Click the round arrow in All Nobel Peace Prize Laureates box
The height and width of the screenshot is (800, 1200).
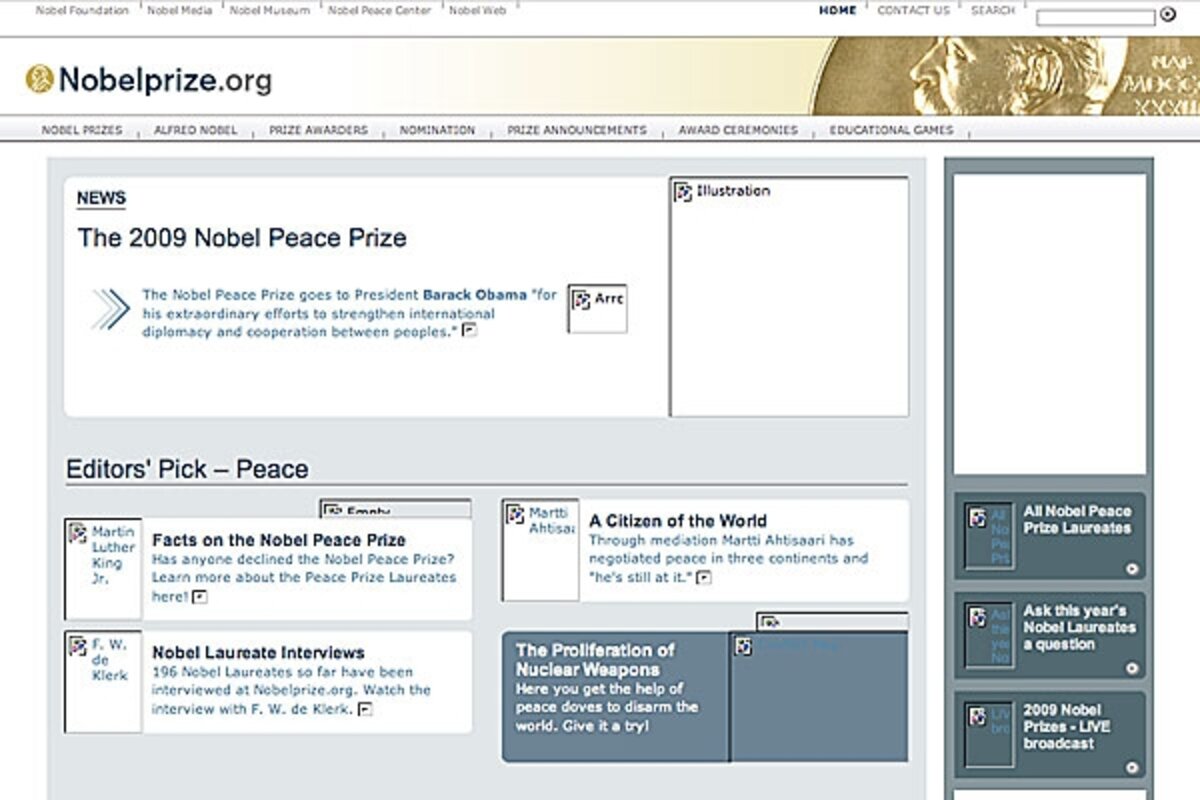(x=1132, y=569)
